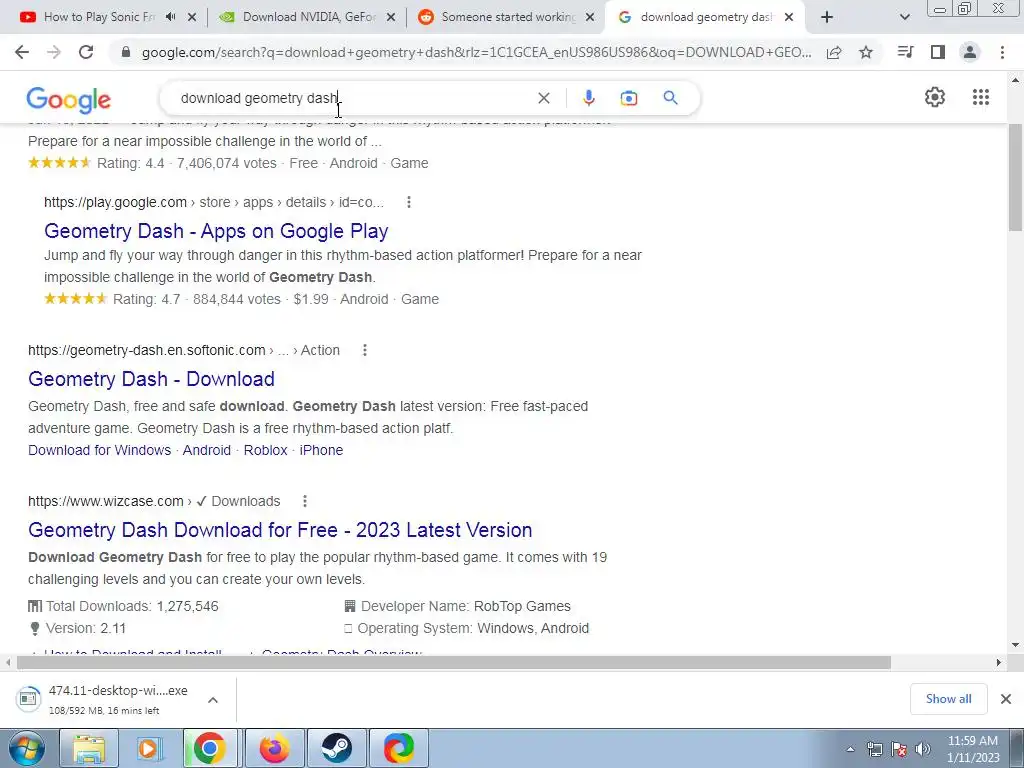This screenshot has width=1024, height=768.
Task: Click the Action Center flag tray icon
Action: 899,749
